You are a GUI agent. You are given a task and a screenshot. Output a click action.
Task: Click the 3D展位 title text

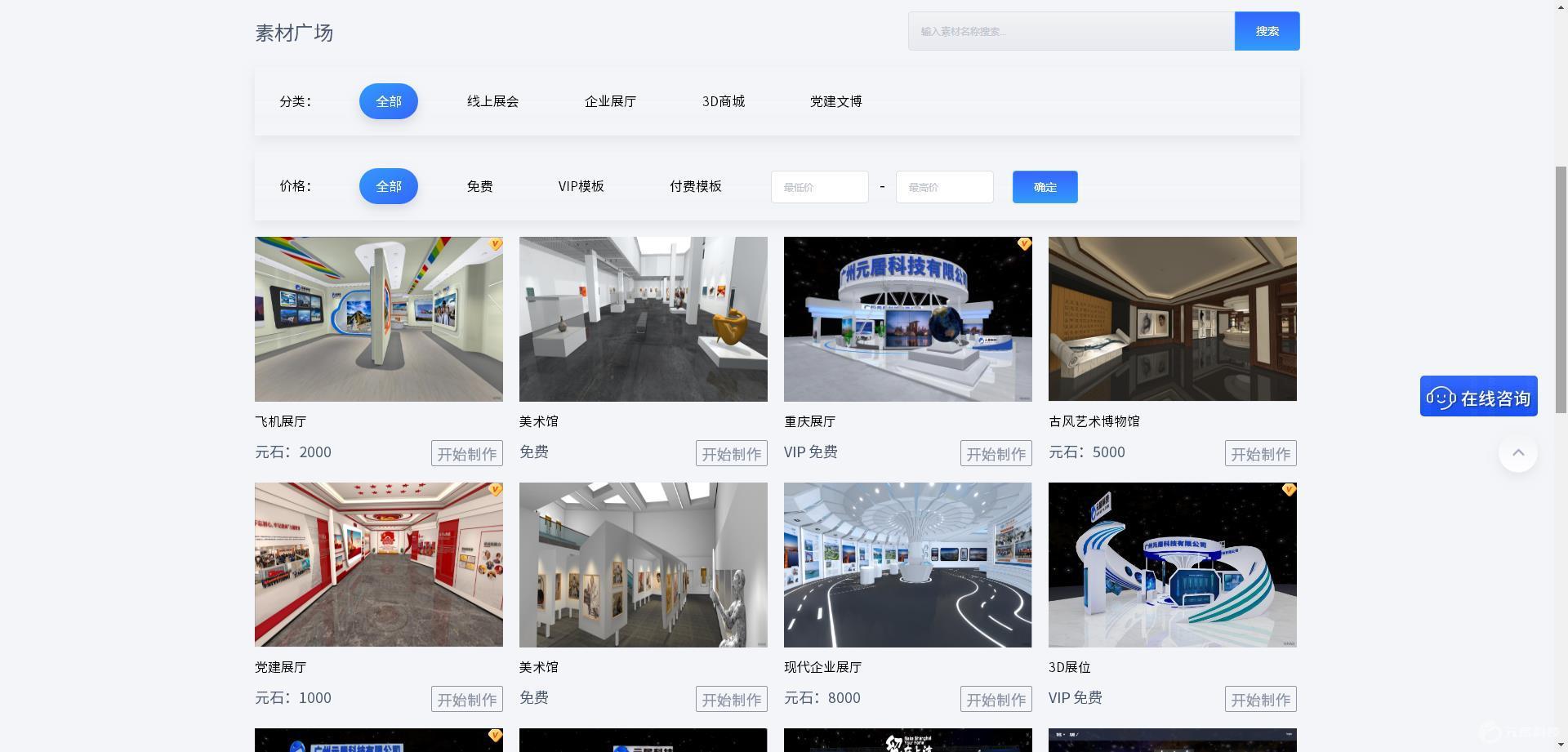(1070, 667)
